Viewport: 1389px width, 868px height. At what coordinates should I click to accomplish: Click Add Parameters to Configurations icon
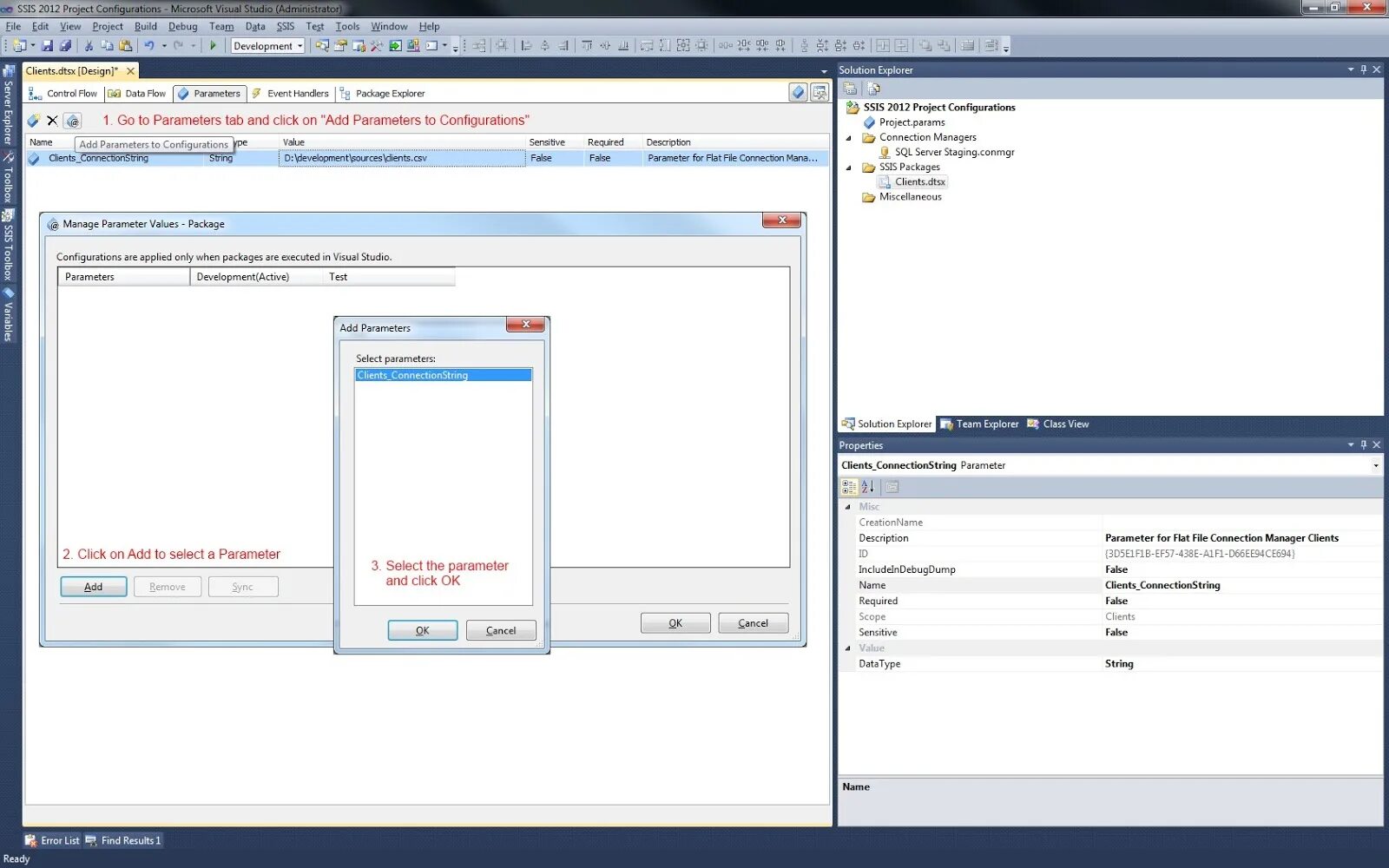[x=73, y=121]
